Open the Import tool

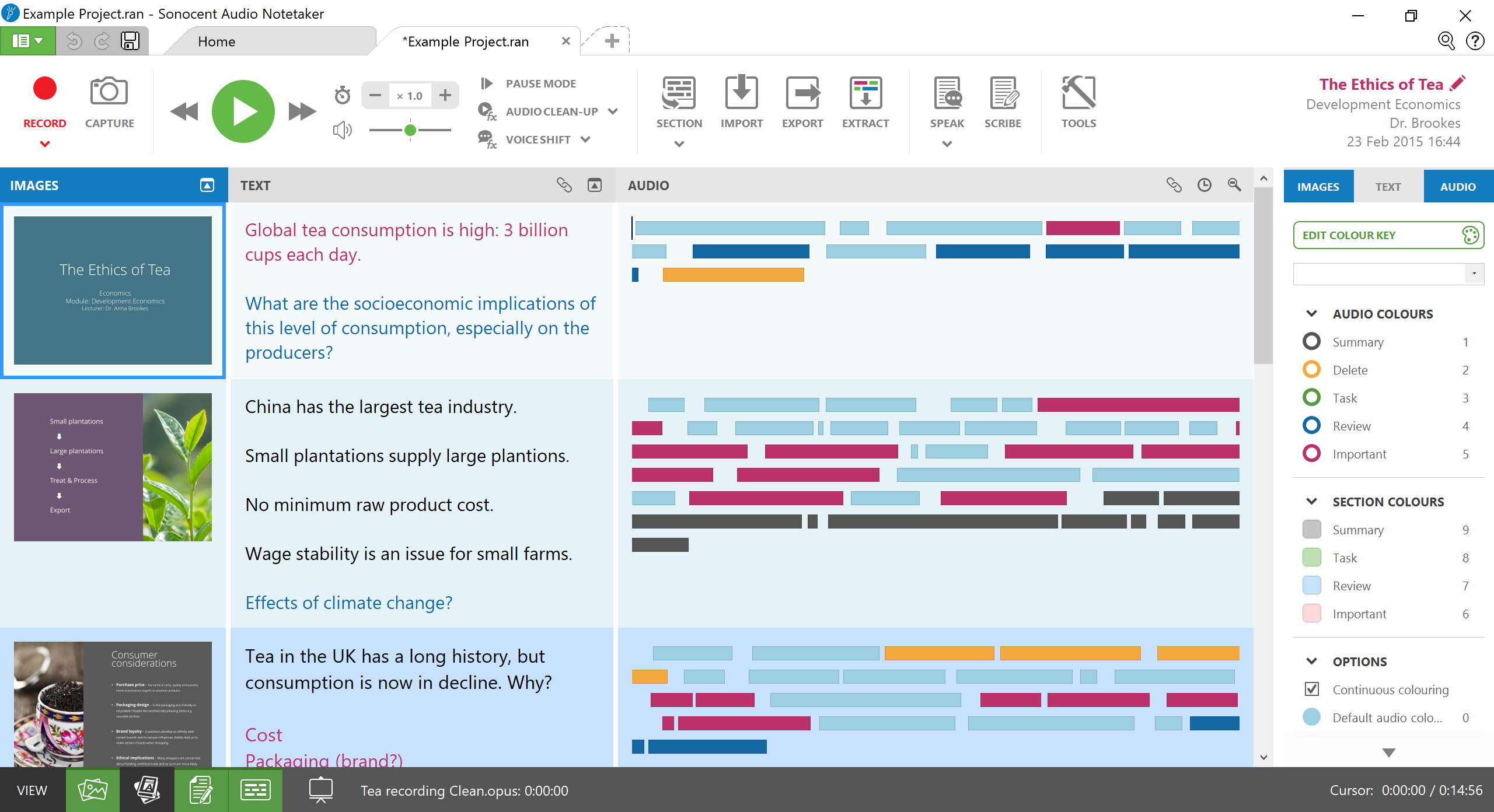741,93
